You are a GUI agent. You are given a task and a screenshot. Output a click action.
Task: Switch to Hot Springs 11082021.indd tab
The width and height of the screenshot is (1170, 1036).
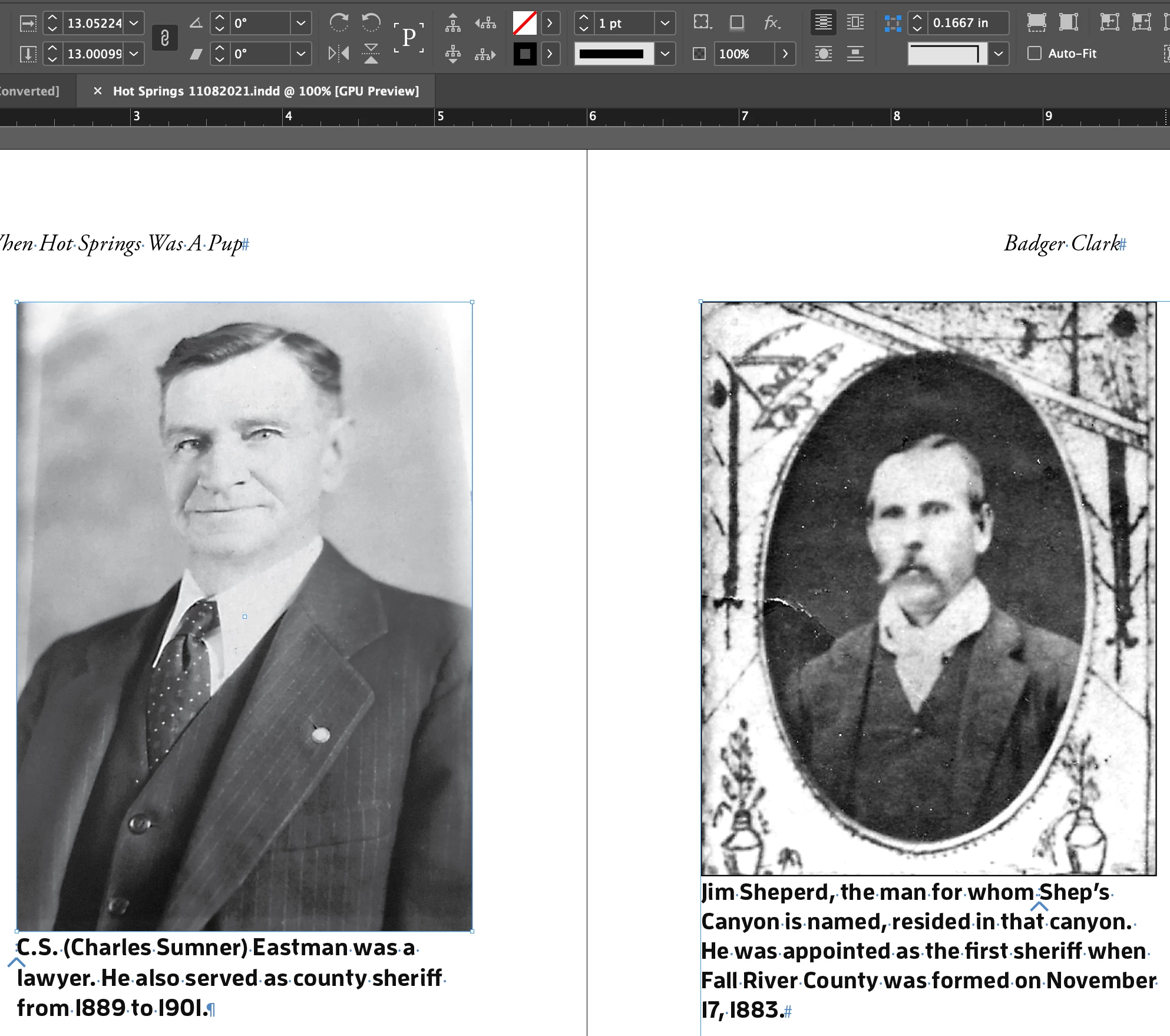[x=266, y=91]
